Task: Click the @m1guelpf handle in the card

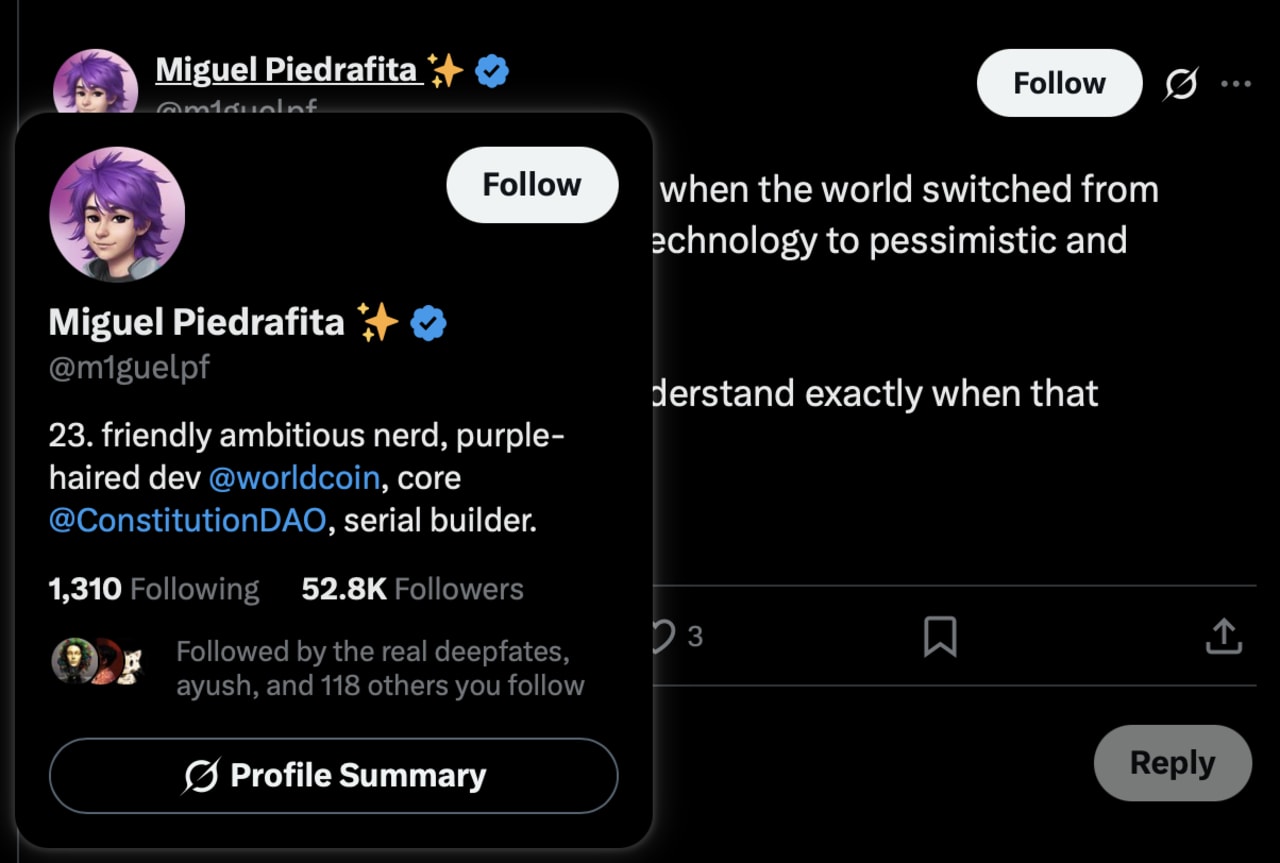Action: click(129, 367)
